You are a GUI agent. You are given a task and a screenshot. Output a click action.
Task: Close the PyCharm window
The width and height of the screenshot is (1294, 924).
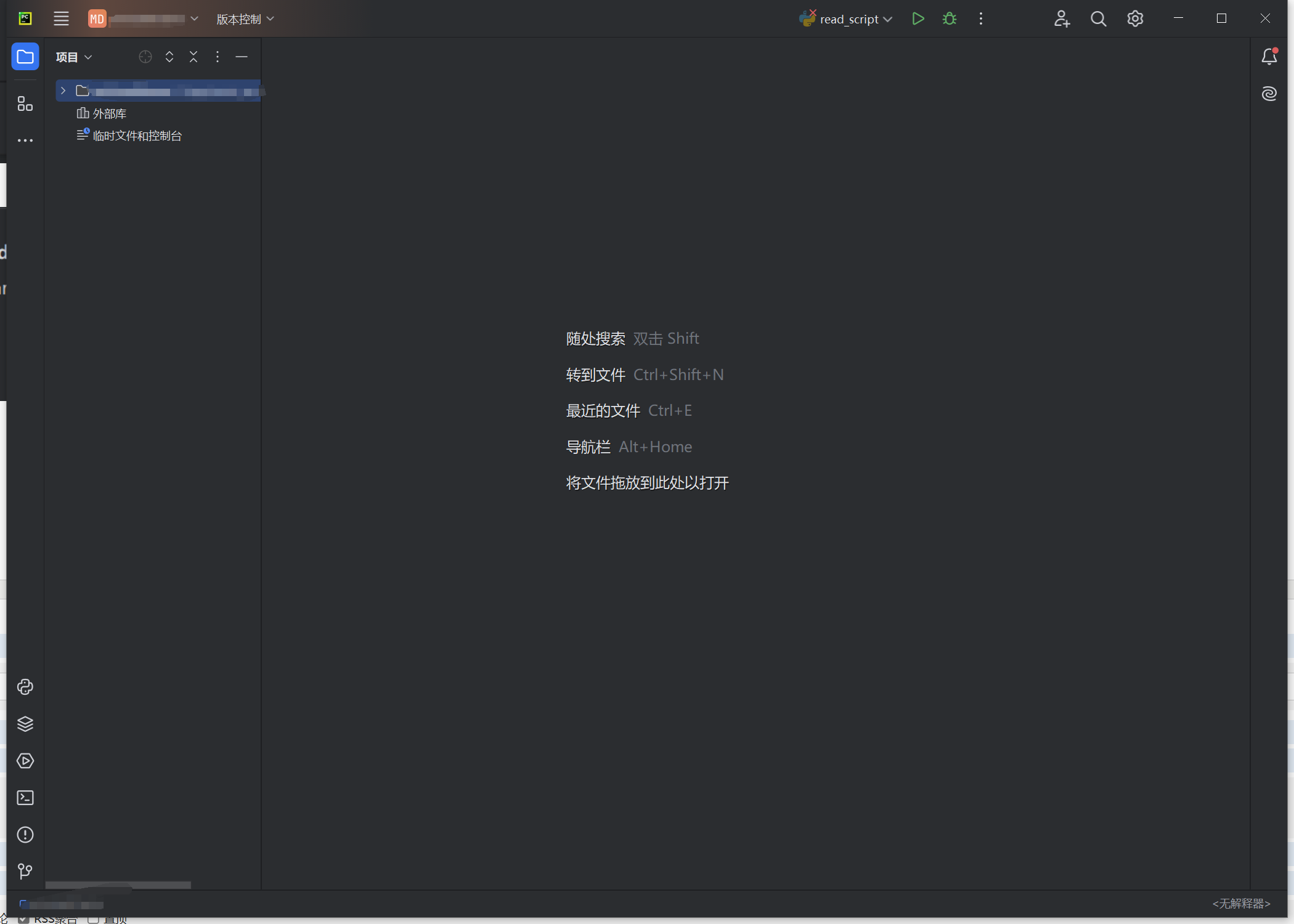click(1265, 18)
